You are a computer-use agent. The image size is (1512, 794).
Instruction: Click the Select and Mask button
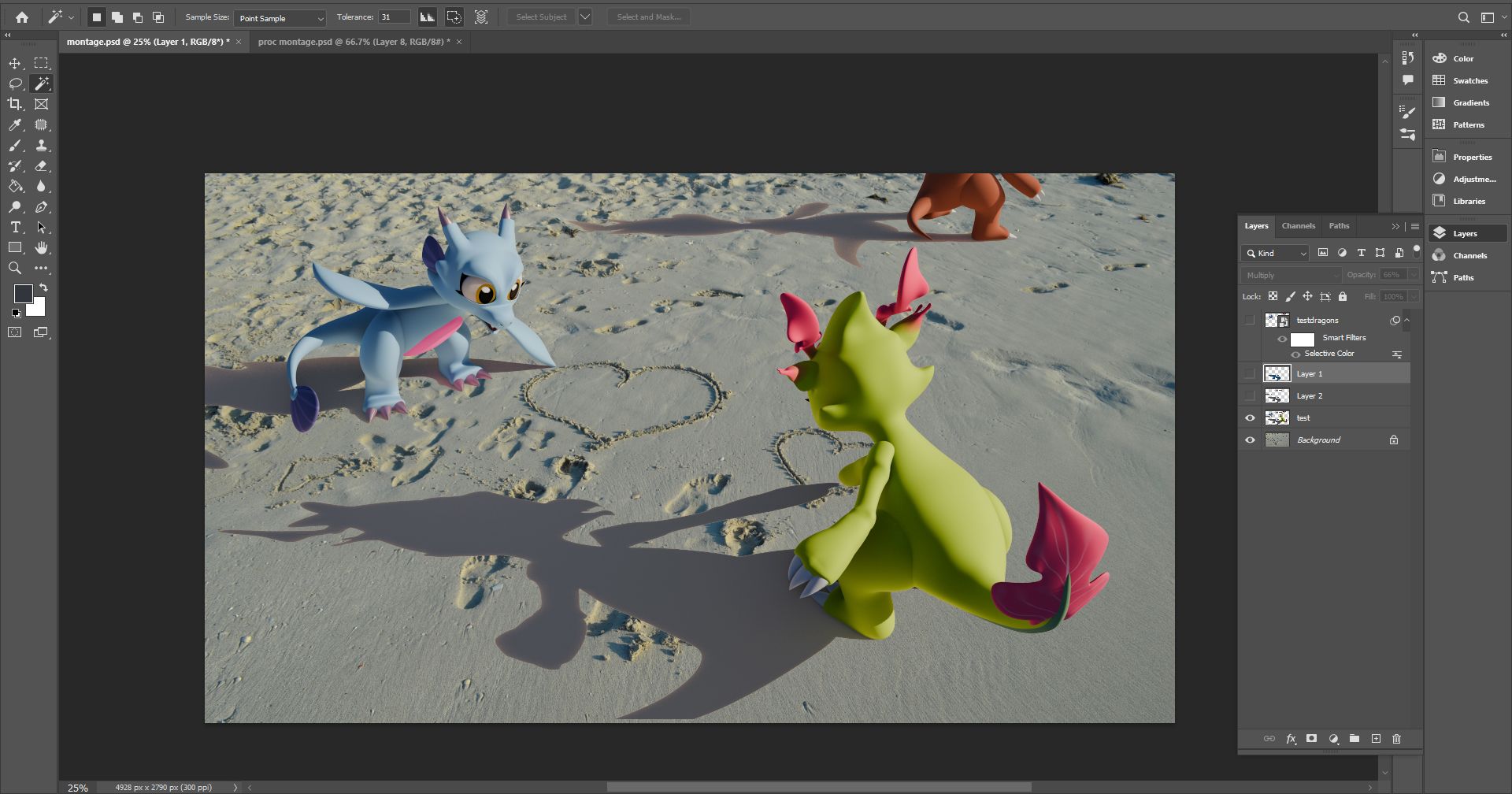click(x=649, y=17)
